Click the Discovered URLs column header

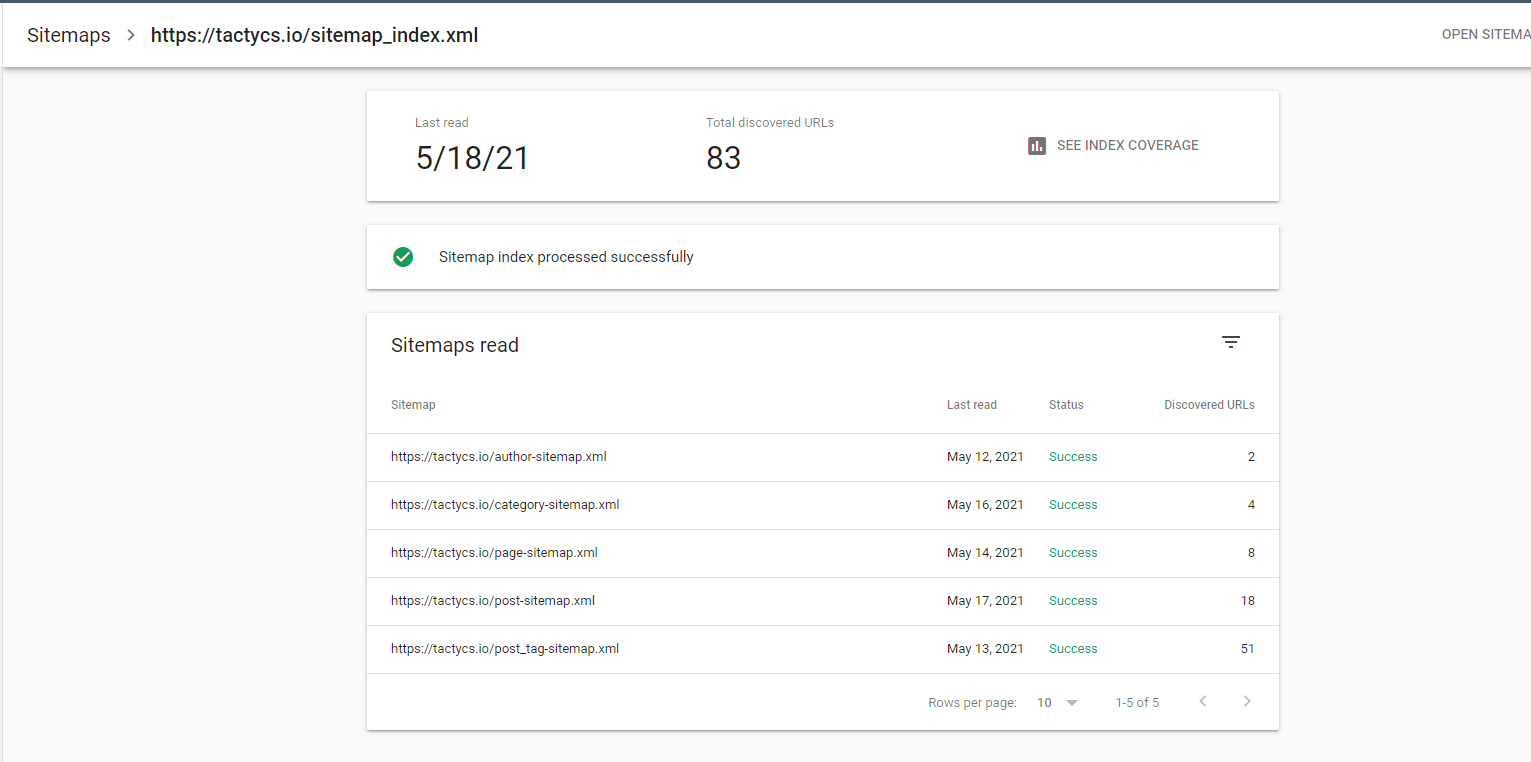pos(1209,405)
